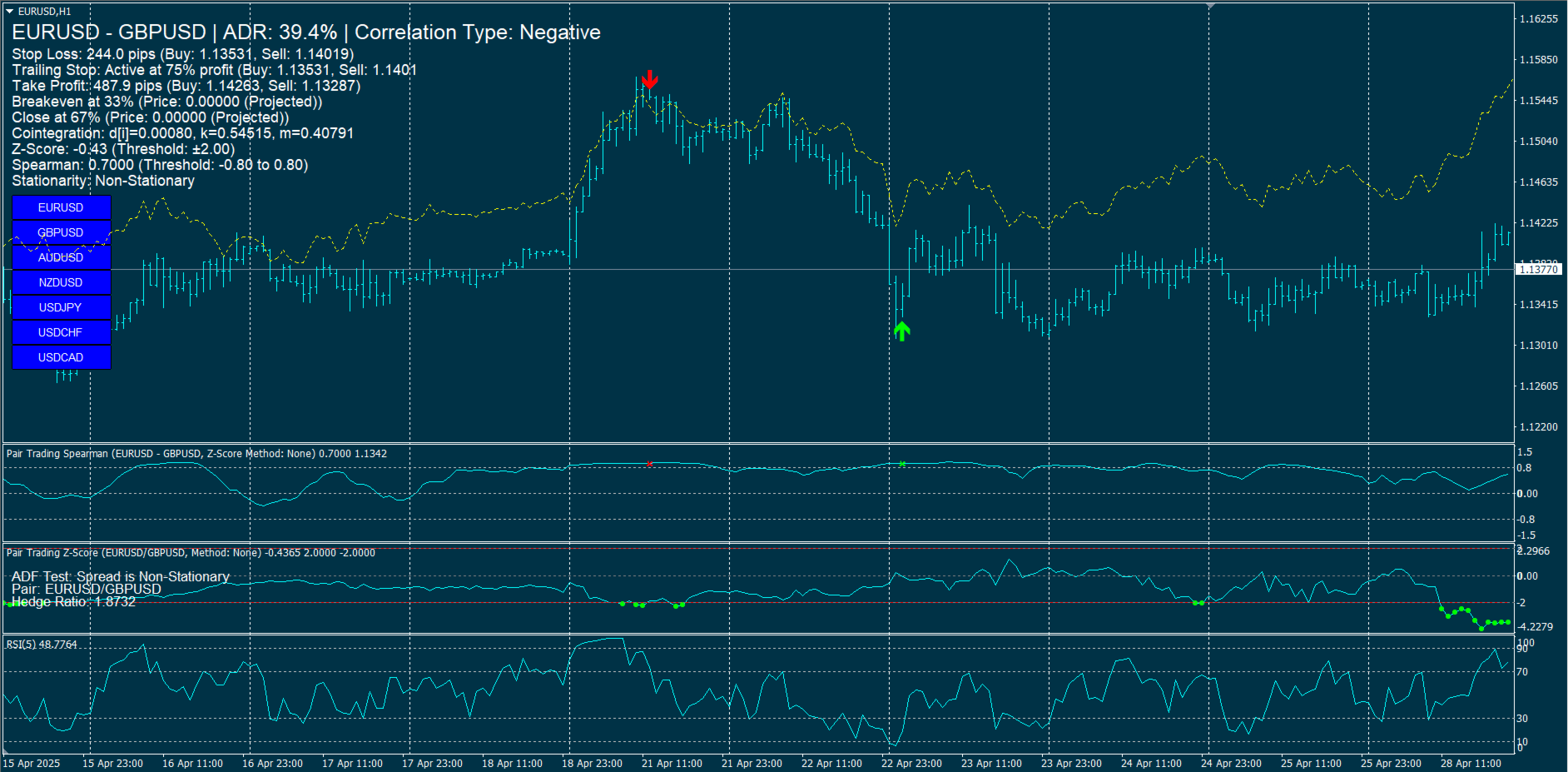
Task: Select the NZDUSD pair button
Action: point(60,282)
